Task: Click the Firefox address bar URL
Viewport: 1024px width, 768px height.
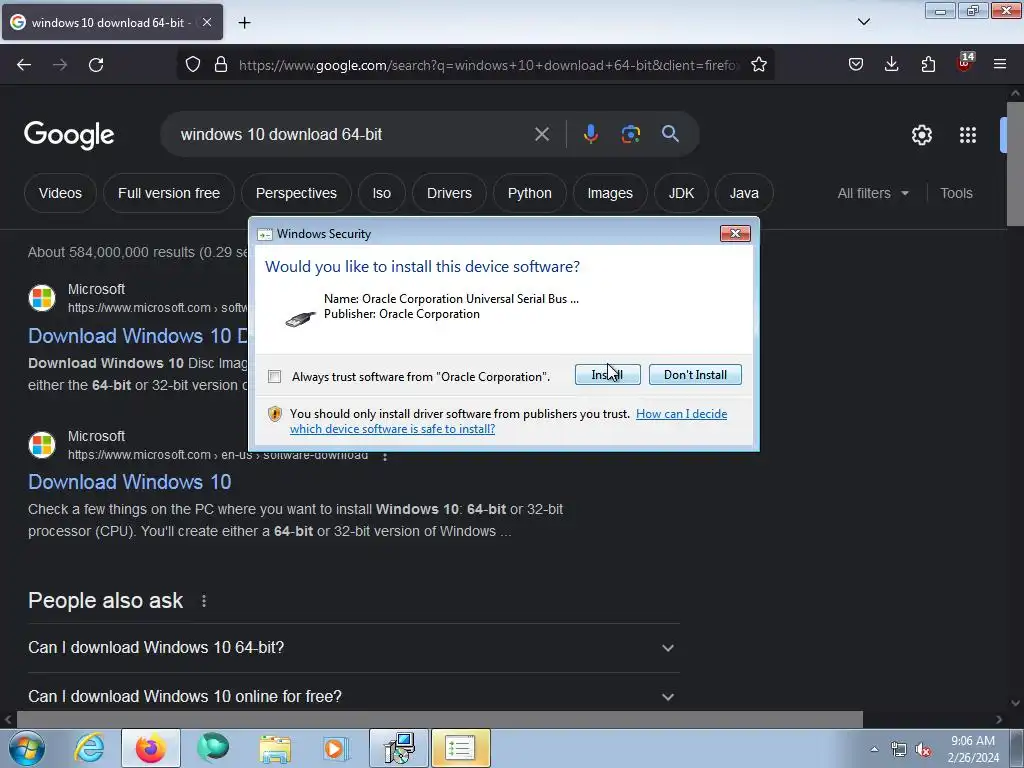Action: point(488,65)
